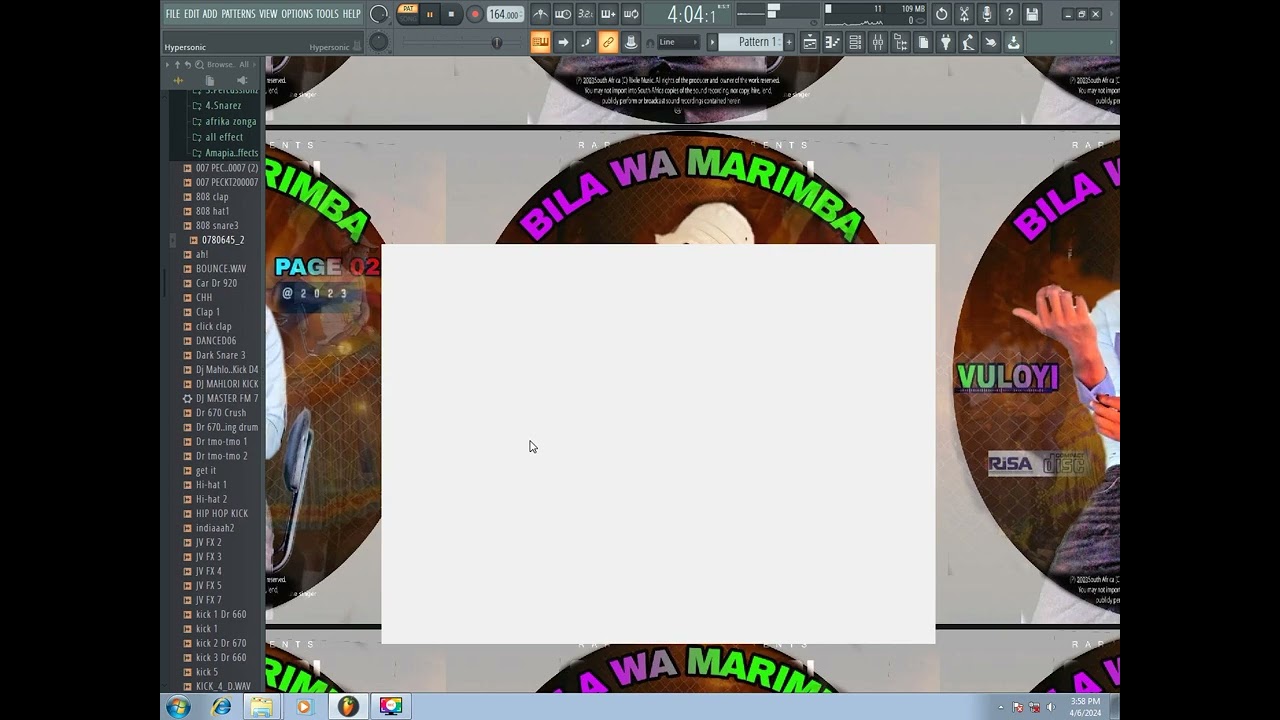
Task: Open the plugin picker plug icon
Action: pyautogui.click(x=945, y=42)
